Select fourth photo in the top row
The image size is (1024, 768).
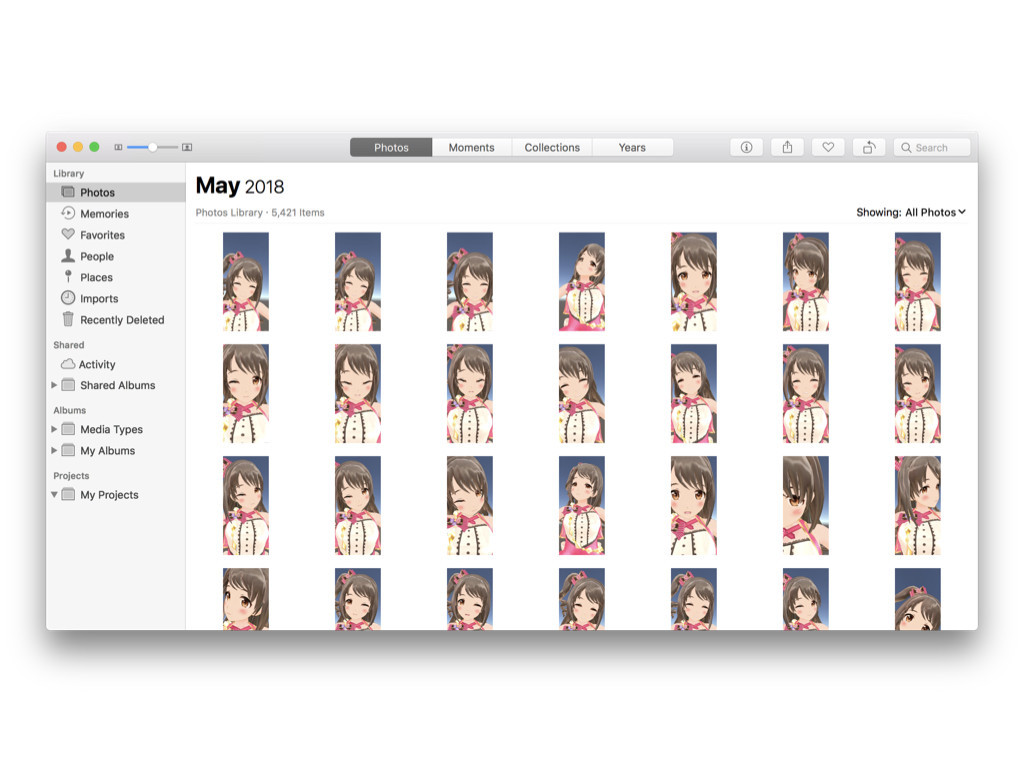(582, 281)
